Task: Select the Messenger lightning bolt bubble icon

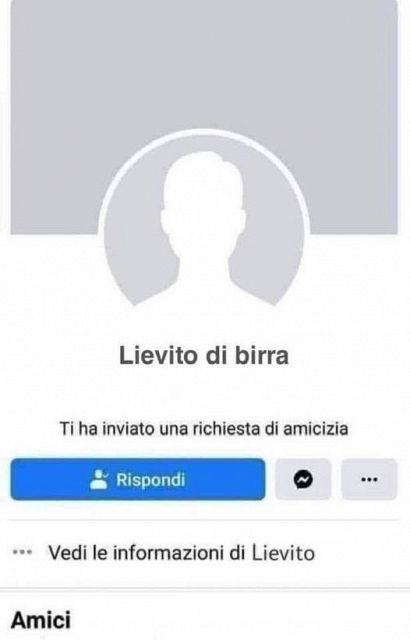Action: 303,479
